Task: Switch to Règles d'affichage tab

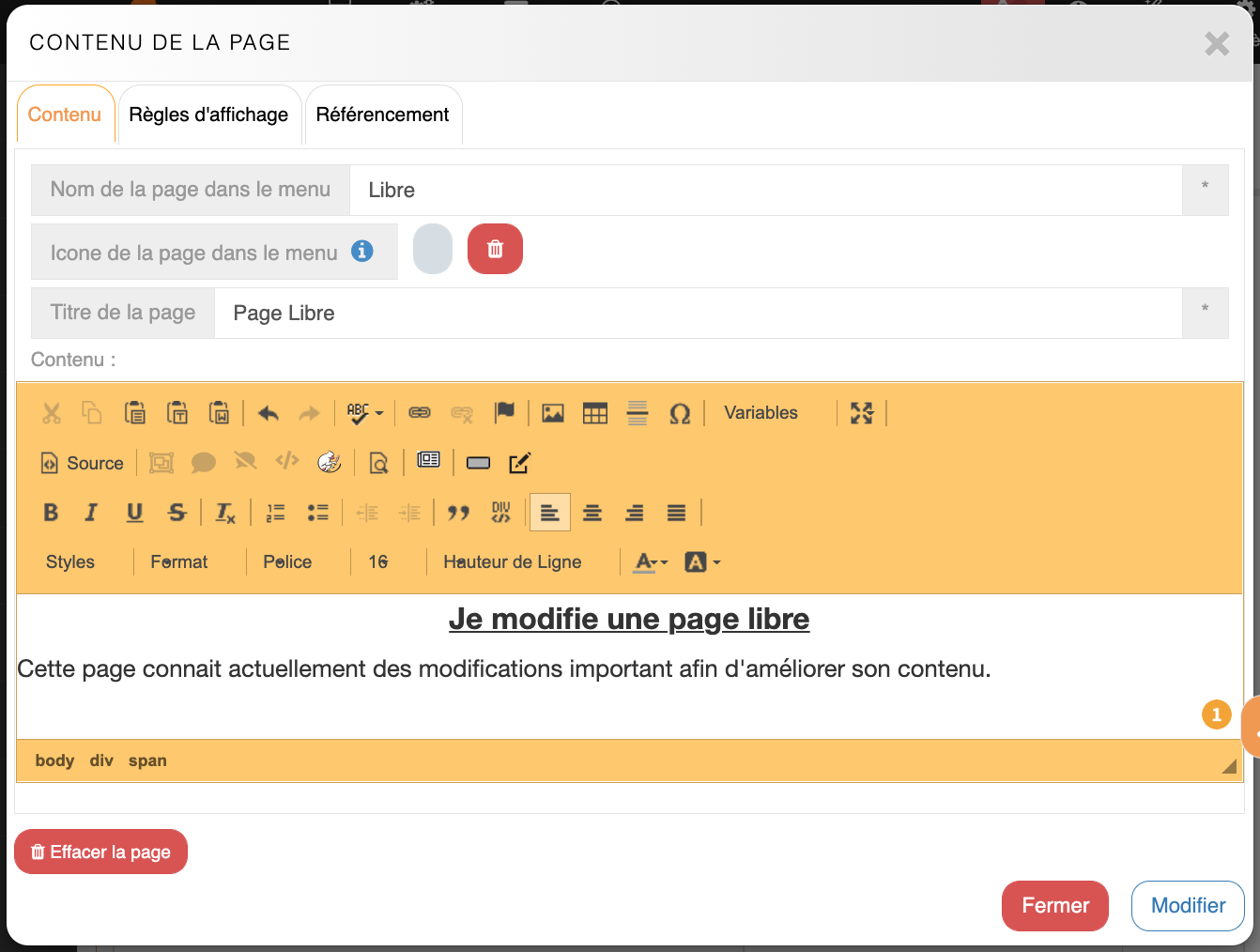Action: (x=208, y=115)
